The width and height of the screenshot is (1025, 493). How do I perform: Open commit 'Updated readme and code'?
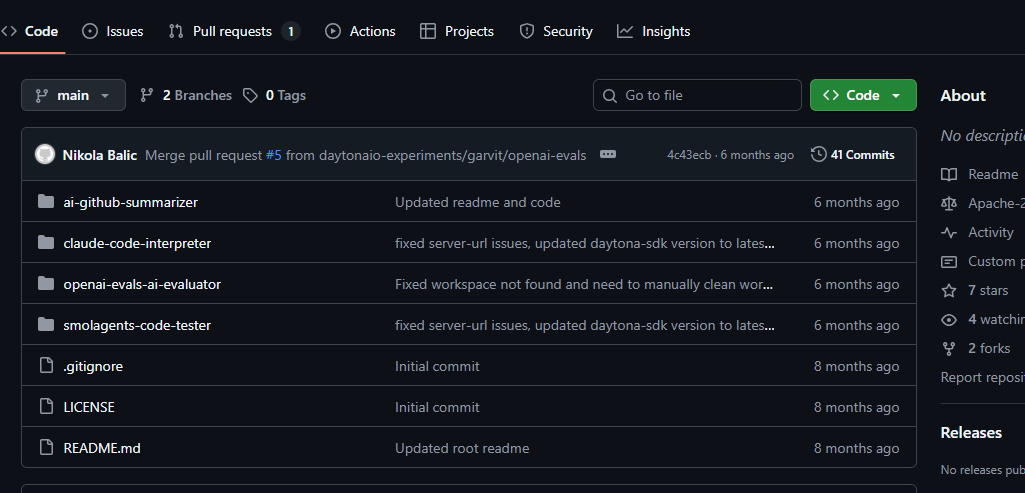477,203
